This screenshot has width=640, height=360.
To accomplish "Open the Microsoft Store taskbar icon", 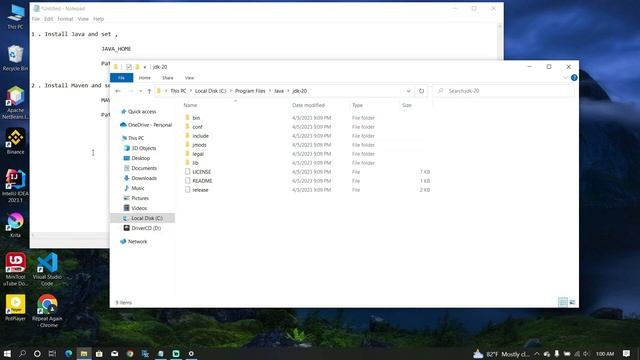I will point(99,353).
